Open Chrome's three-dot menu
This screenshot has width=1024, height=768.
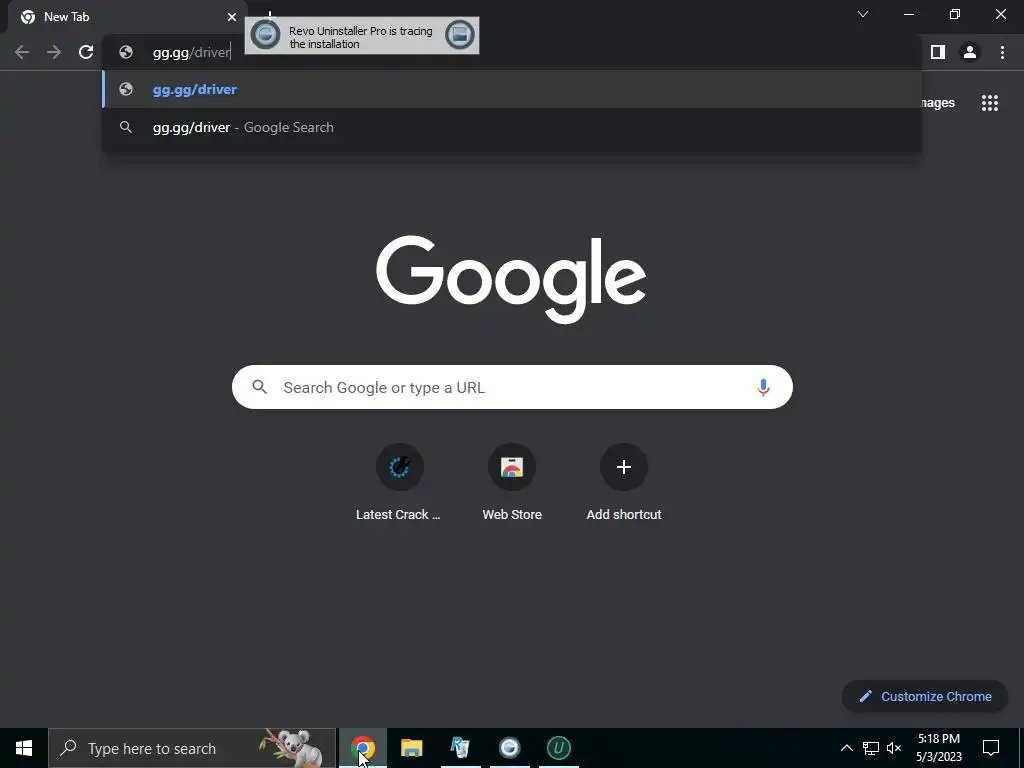[1002, 52]
